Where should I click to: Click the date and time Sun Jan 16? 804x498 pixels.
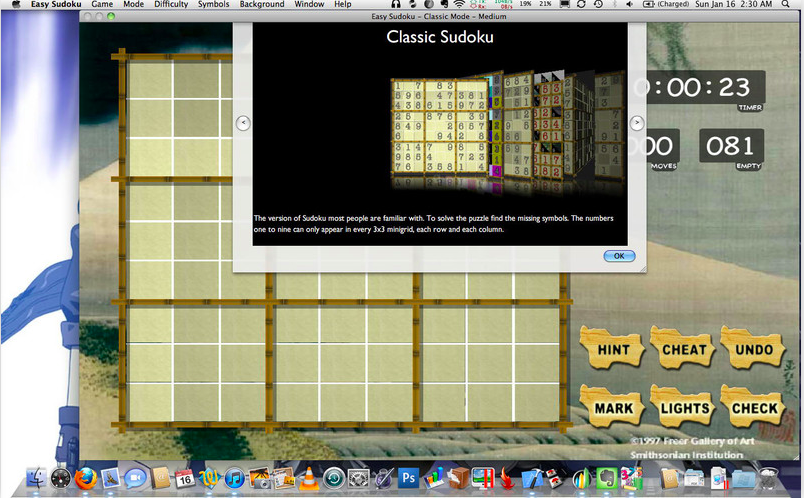pos(733,4)
